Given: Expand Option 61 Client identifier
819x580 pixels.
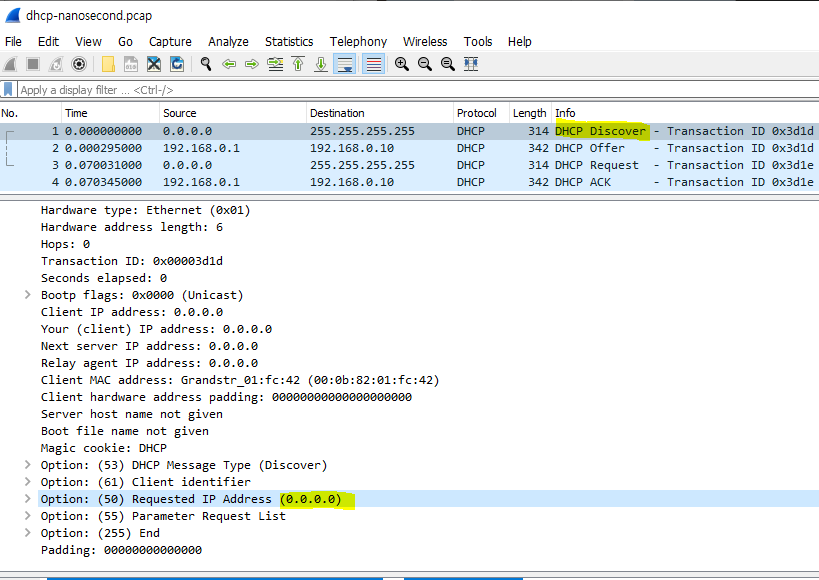Looking at the screenshot, I should [x=28, y=482].
